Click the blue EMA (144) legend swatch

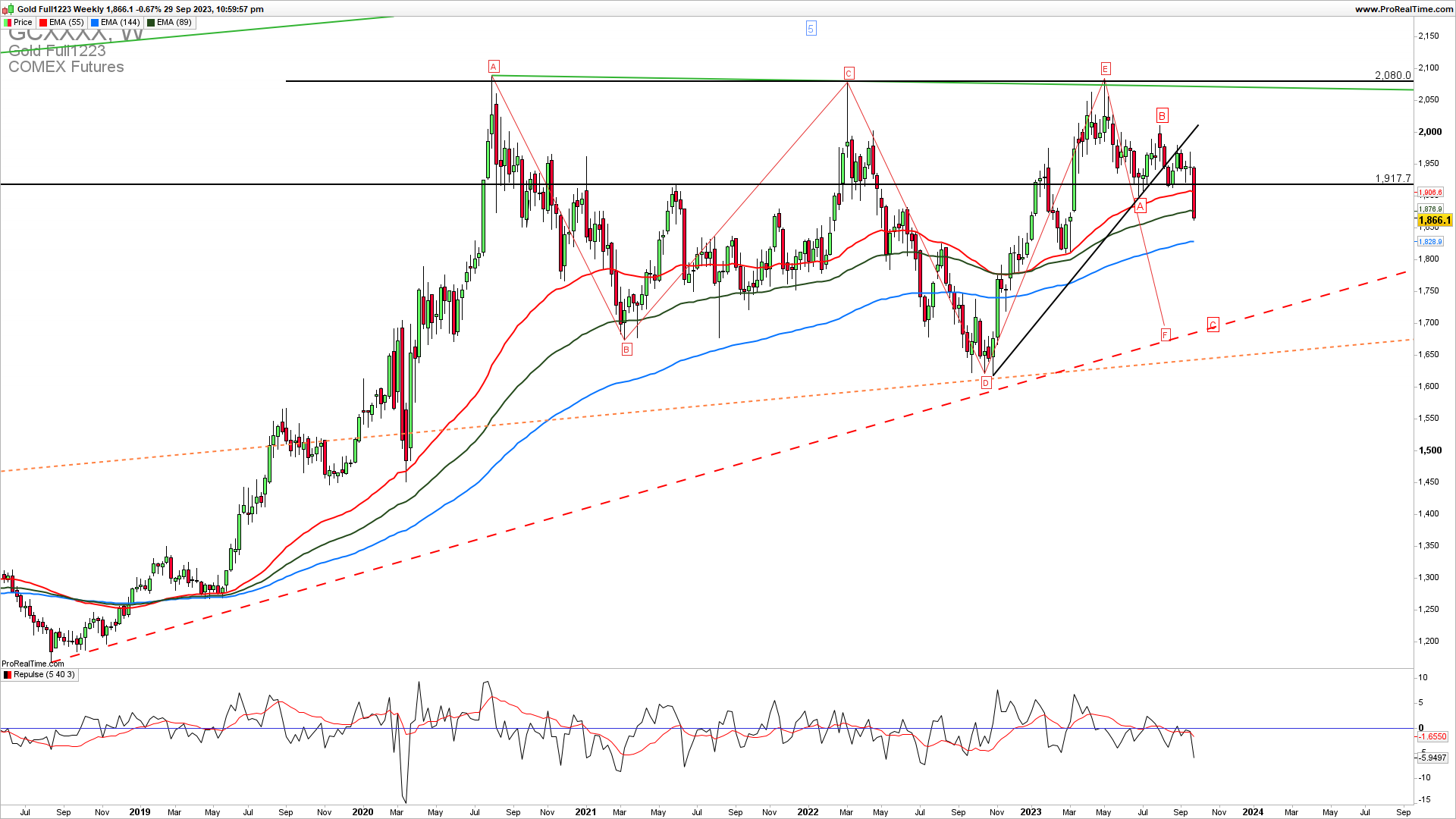tap(95, 23)
